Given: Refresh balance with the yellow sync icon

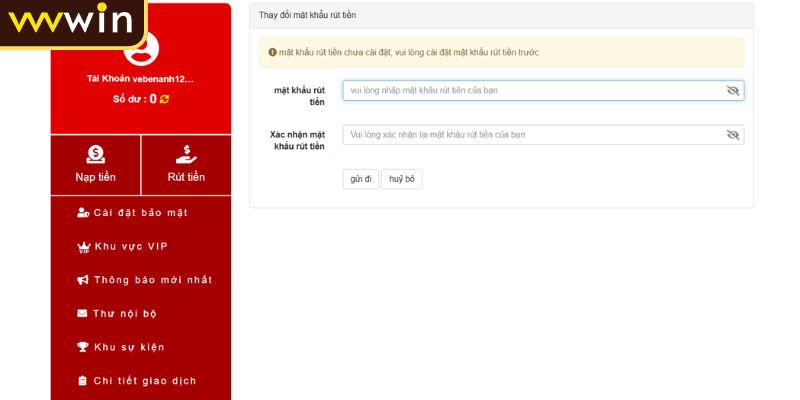Looking at the screenshot, I should point(165,99).
